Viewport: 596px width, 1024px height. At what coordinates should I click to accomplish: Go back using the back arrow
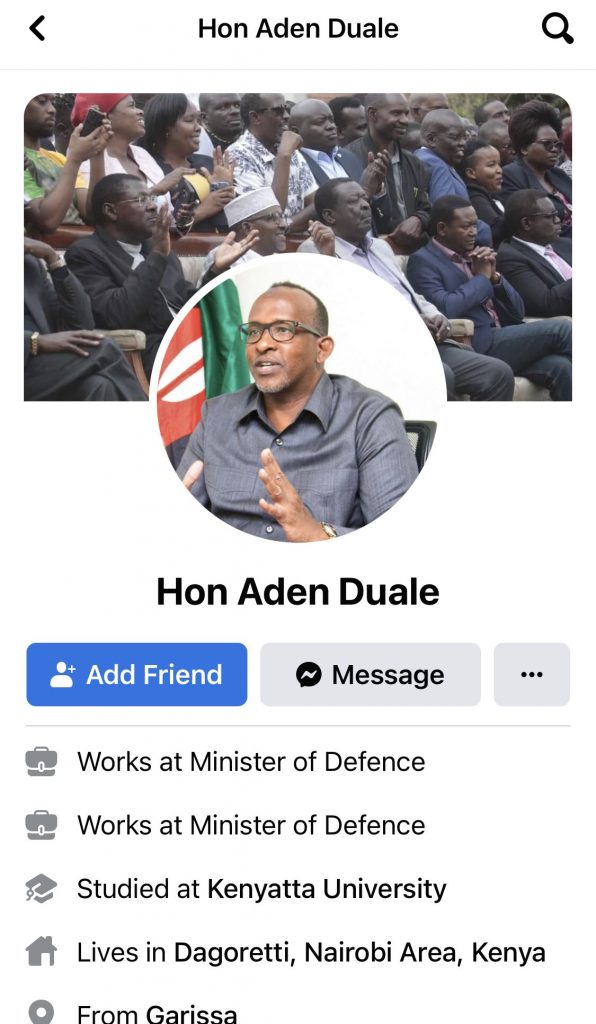coord(37,28)
